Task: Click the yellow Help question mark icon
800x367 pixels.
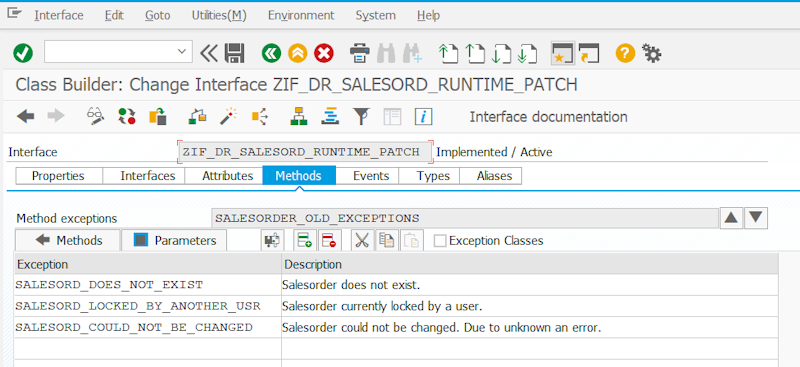Action: (x=625, y=53)
